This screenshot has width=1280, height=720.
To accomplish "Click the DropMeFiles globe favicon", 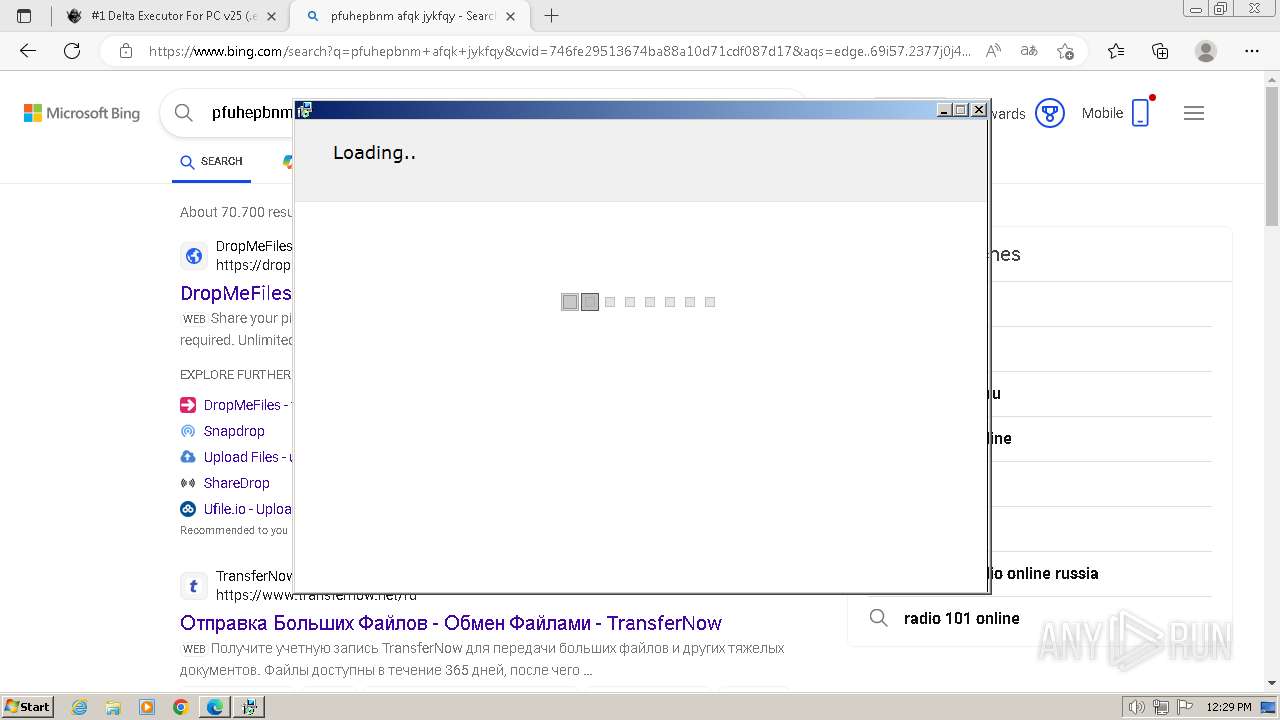I will coord(194,256).
